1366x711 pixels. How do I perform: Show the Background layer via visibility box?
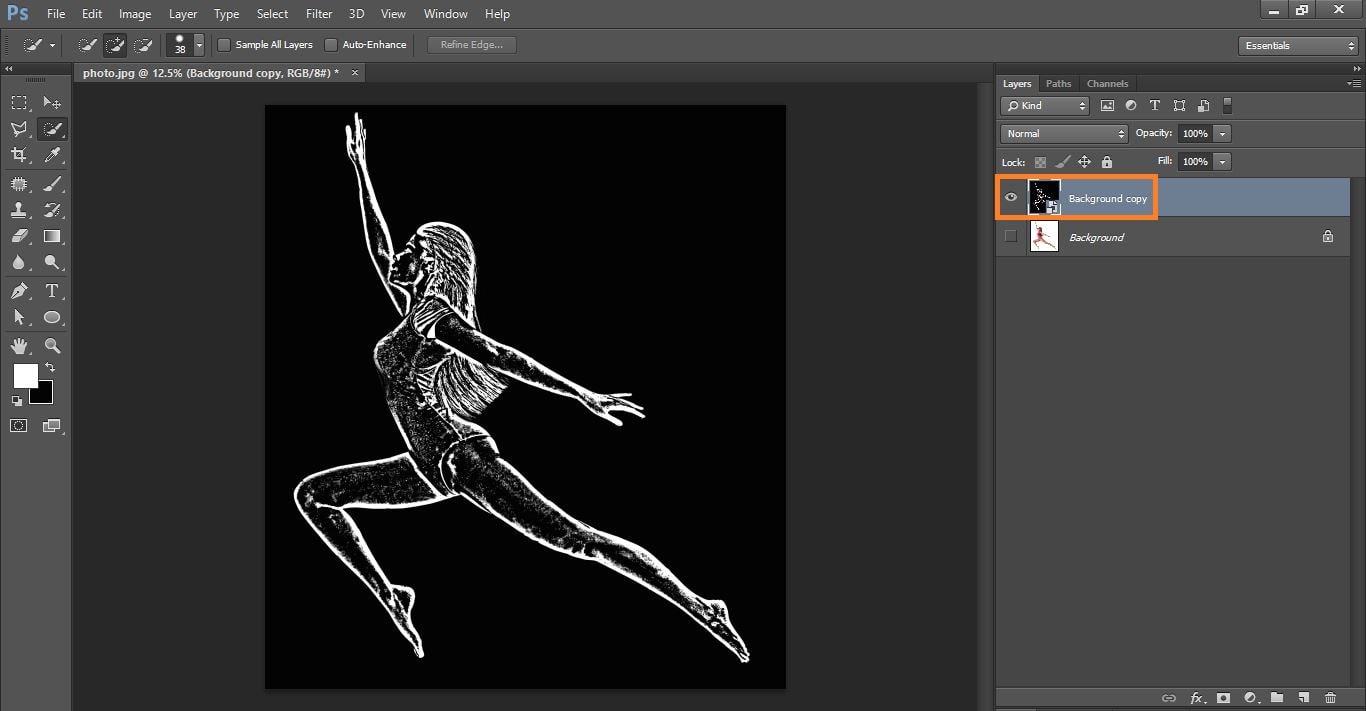(1010, 237)
